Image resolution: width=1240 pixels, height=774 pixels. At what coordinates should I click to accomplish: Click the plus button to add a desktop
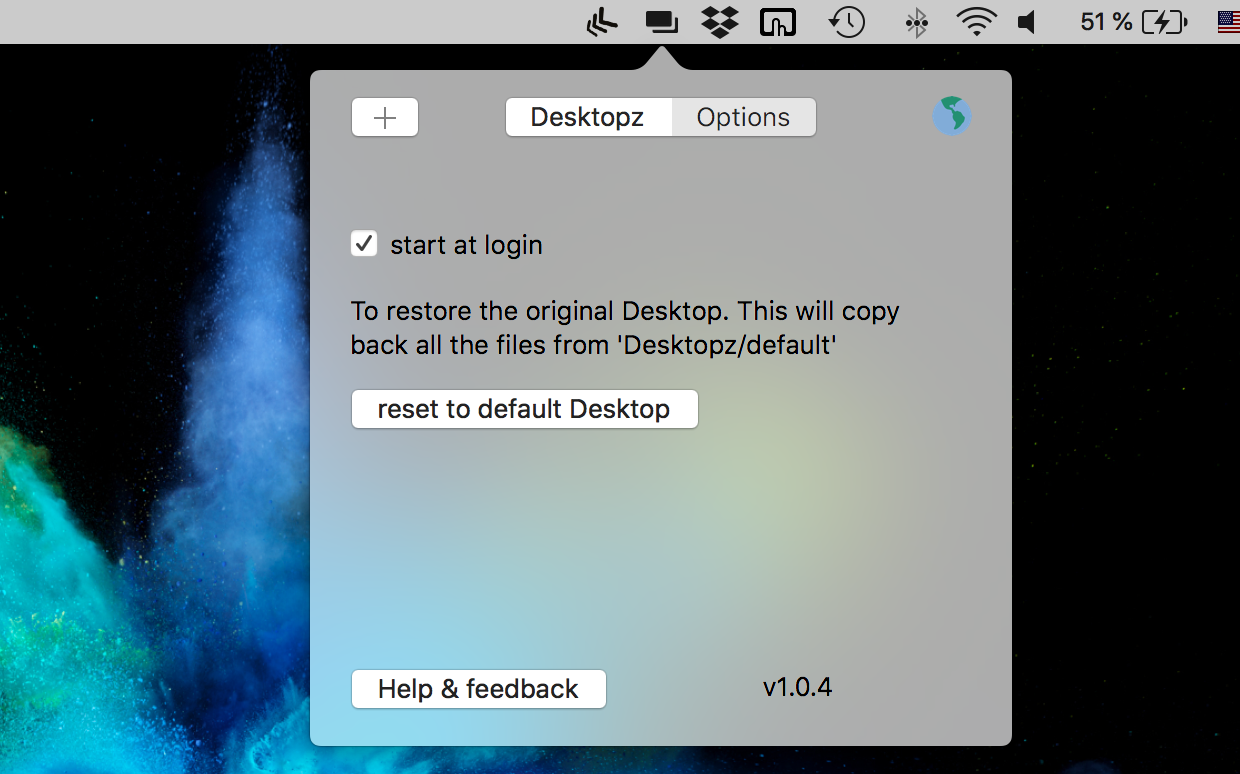pyautogui.click(x=385, y=117)
